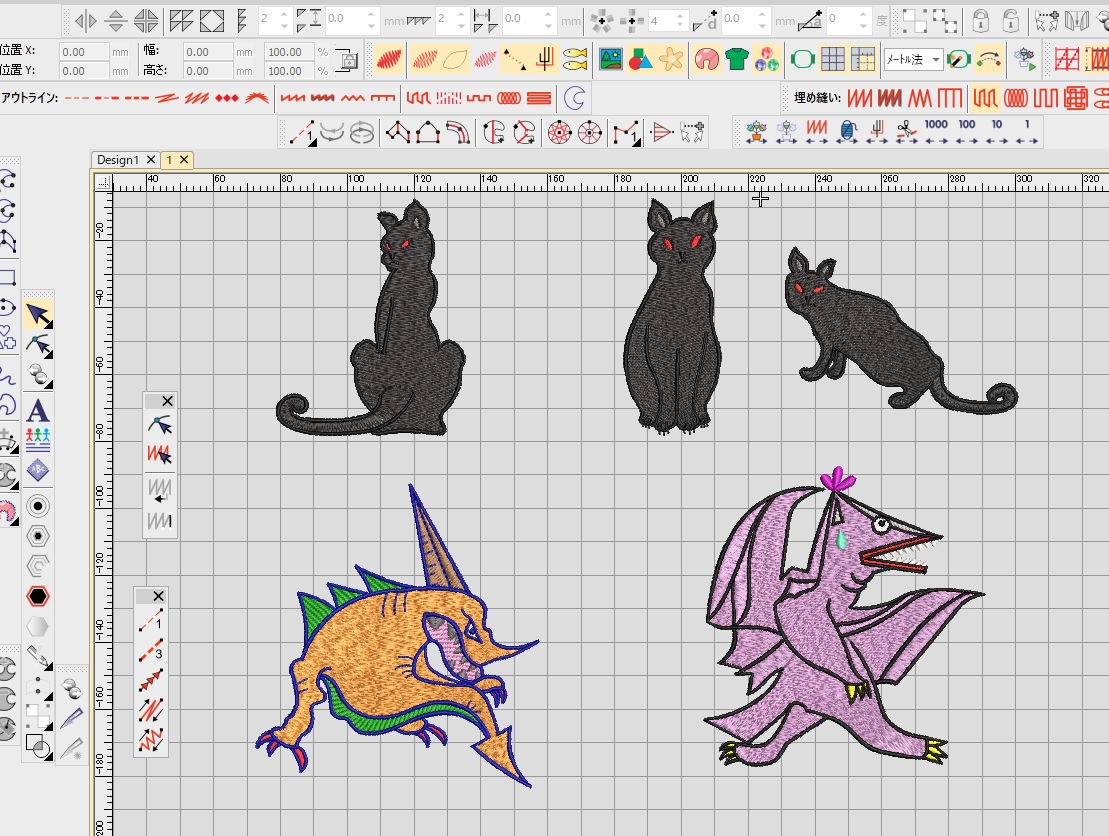Click the pentagon polygon shape tool
Viewport: 1109px width, 836px height.
[428, 132]
